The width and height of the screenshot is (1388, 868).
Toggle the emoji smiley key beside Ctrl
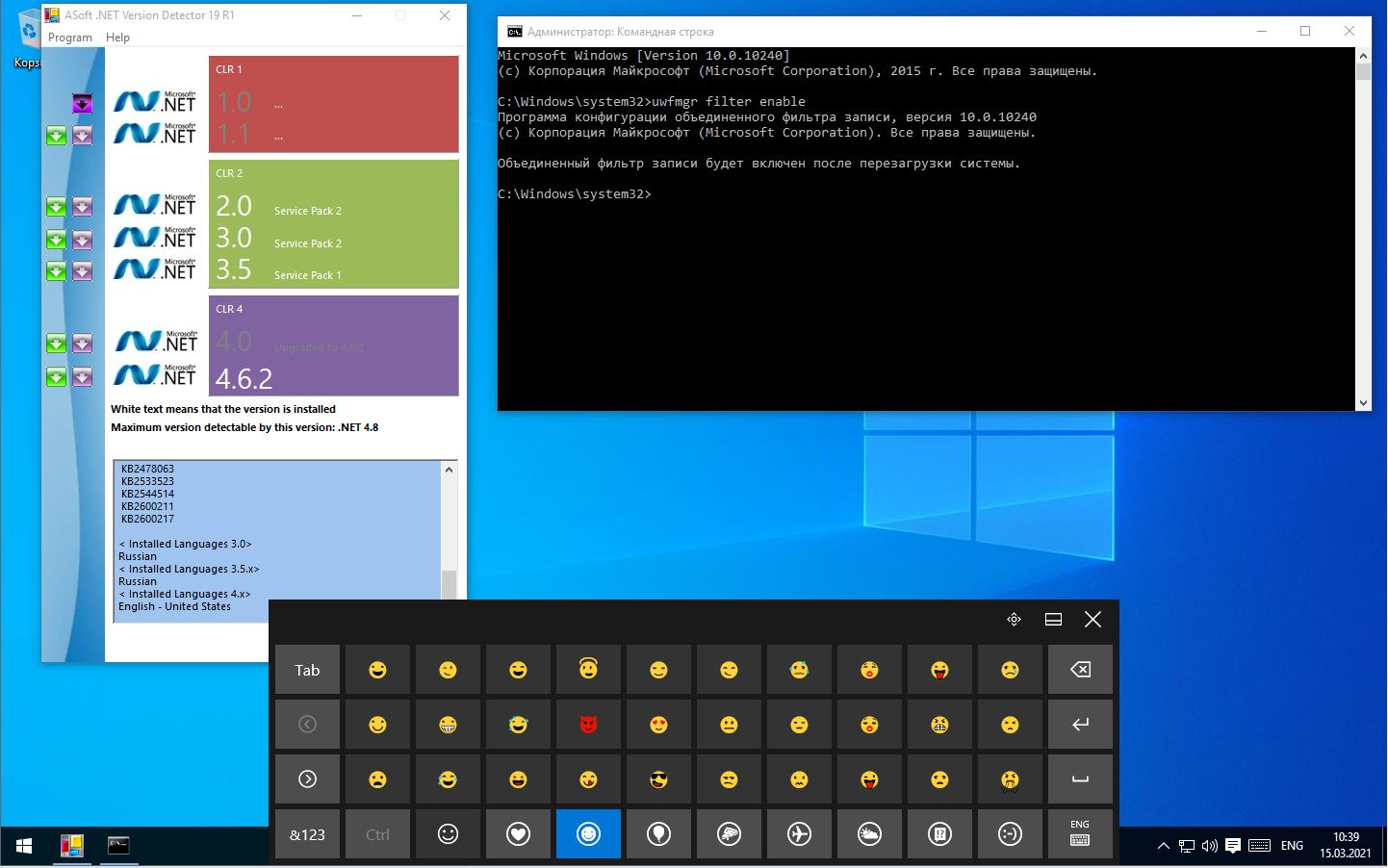coord(448,834)
